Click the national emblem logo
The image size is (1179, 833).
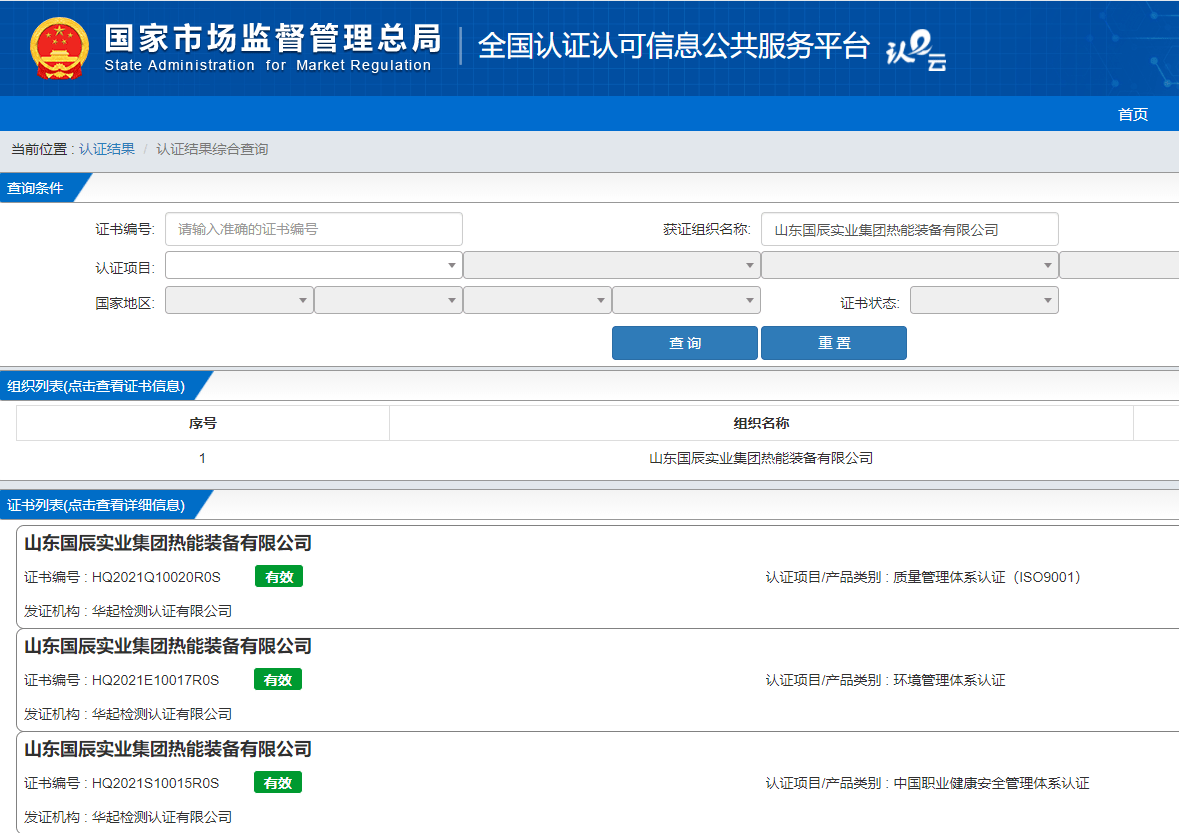[x=59, y=48]
